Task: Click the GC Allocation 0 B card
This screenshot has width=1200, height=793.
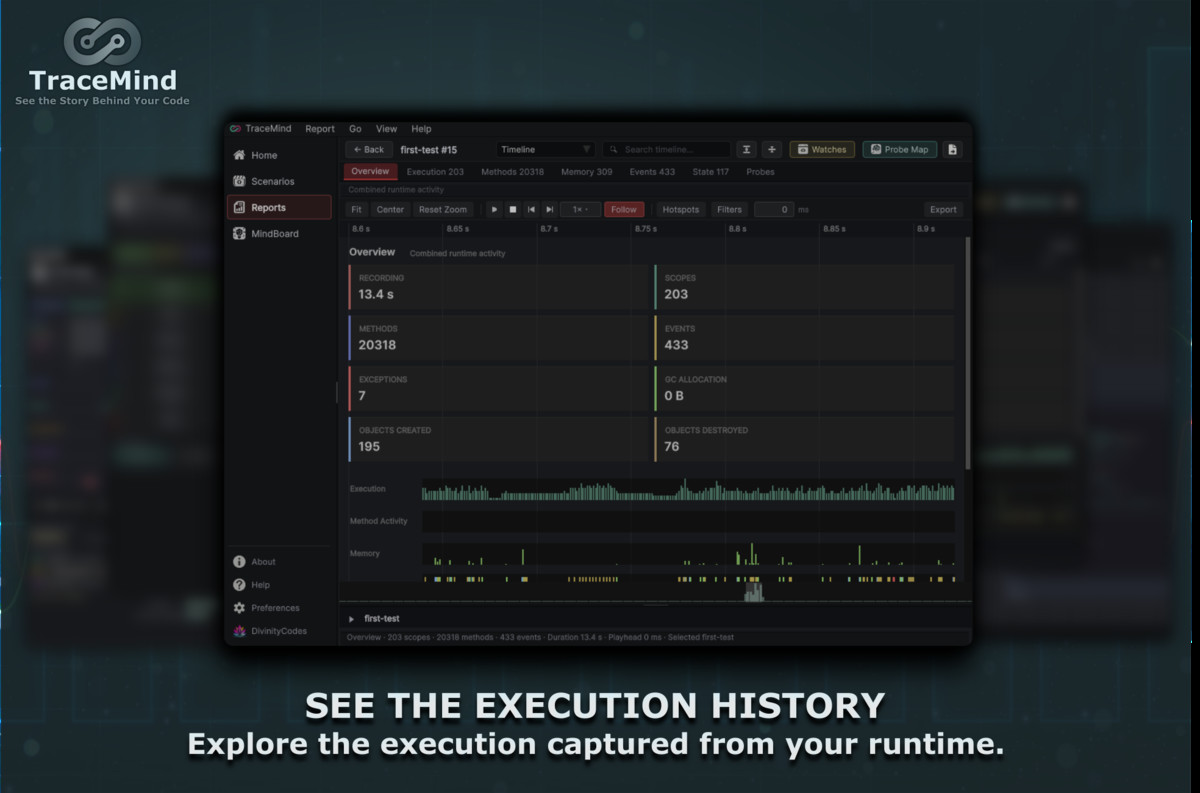Action: [804, 388]
